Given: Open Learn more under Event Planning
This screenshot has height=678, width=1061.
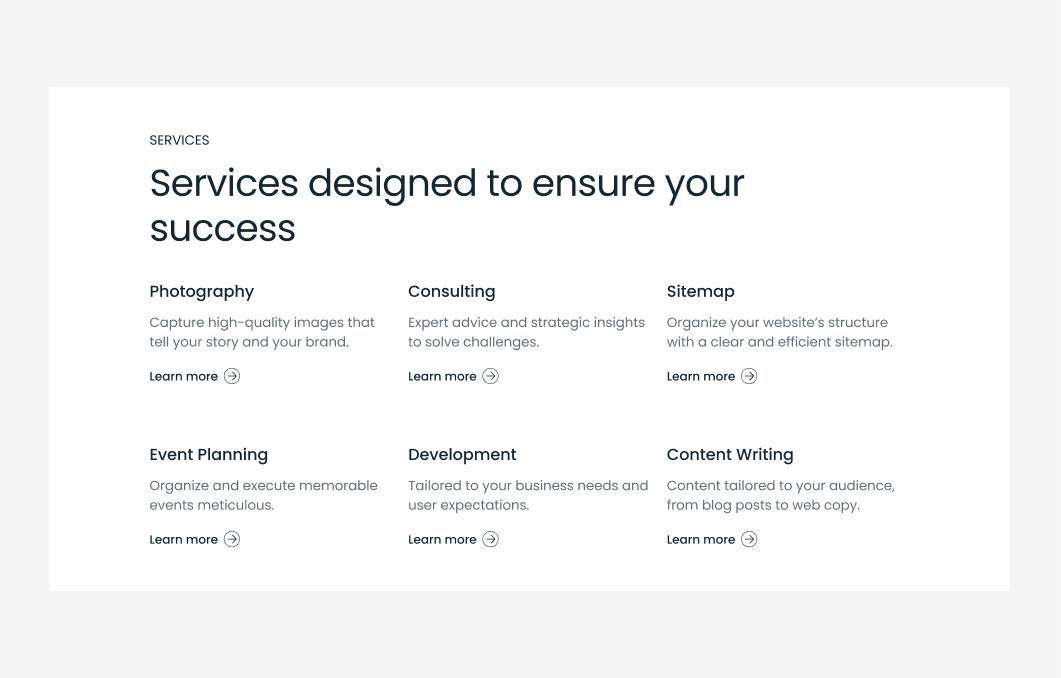Looking at the screenshot, I should pyautogui.click(x=183, y=539).
